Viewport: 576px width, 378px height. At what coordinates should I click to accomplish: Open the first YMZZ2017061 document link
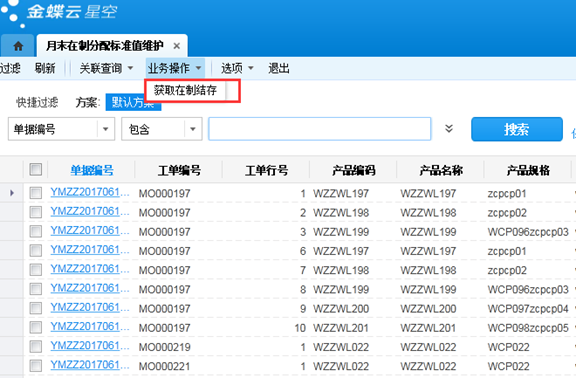90,192
